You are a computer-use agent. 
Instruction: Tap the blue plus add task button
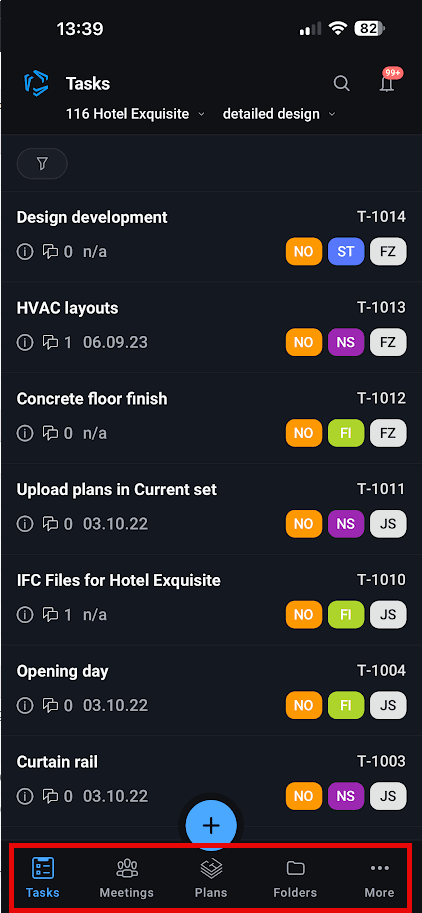pos(211,825)
